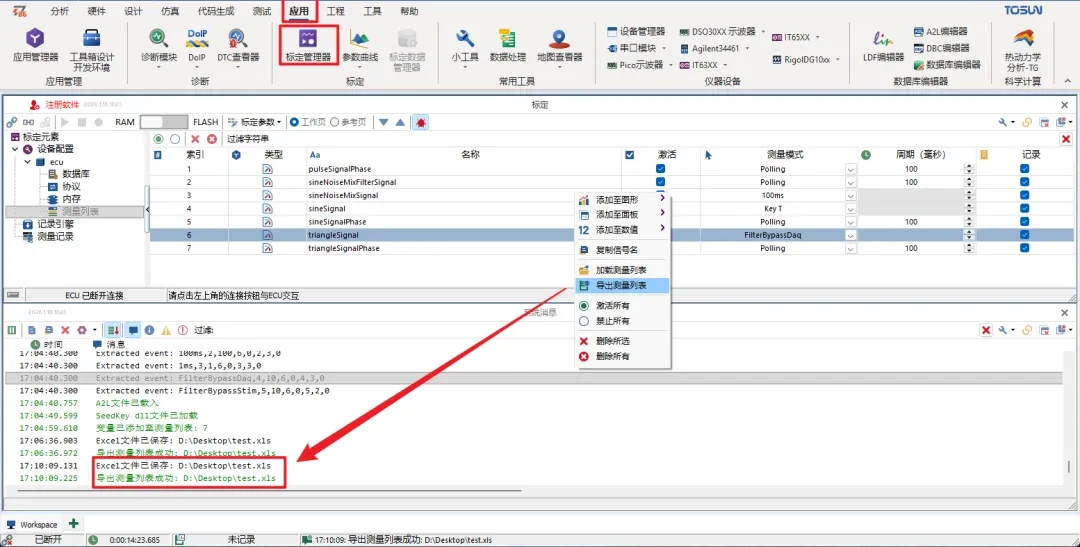
Task: Clear the filter string with red X
Action: click(1066, 139)
